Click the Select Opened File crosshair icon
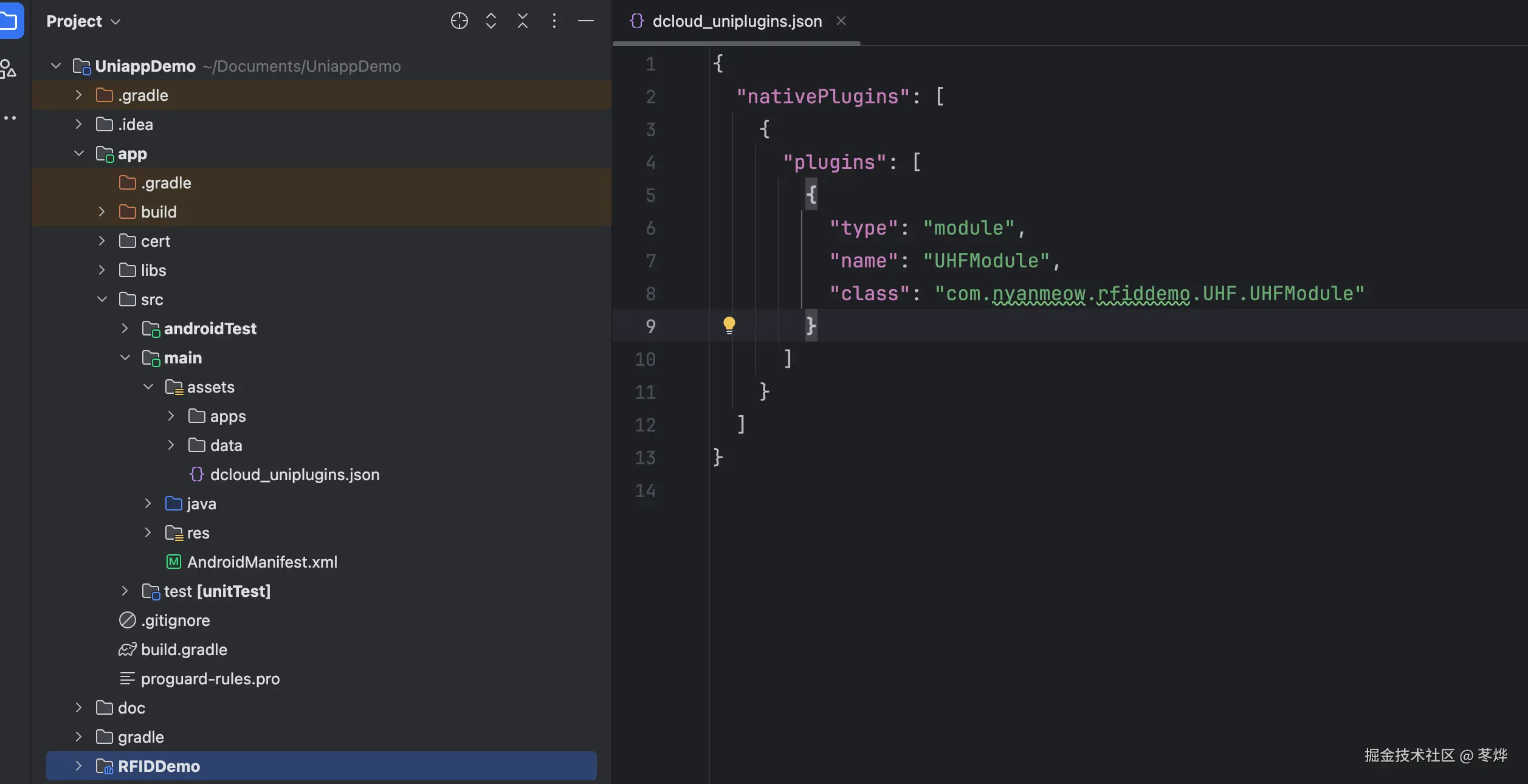Screen dimensions: 1528x784 [459, 21]
